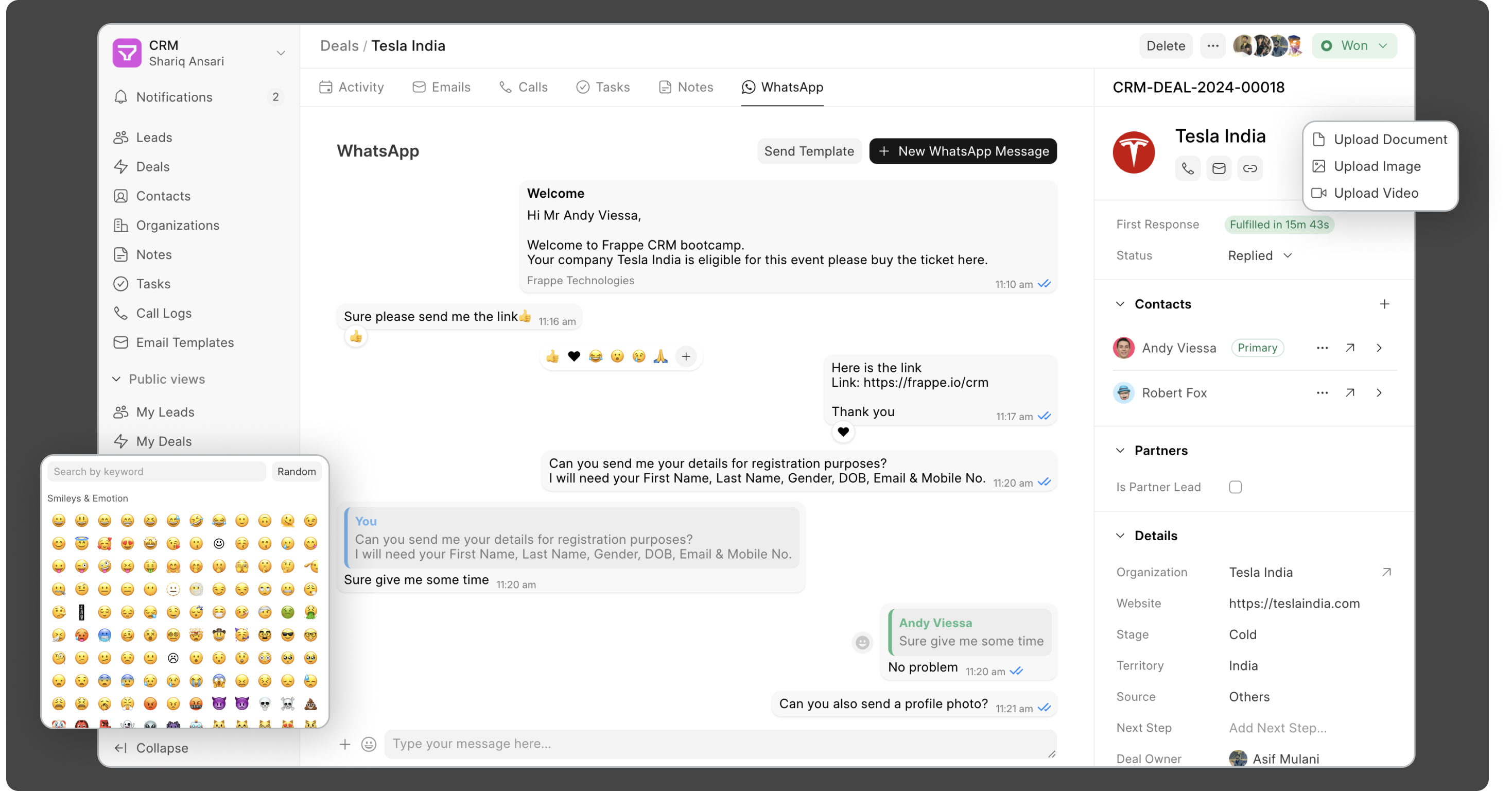
Task: Select the WhatsApp tab
Action: coord(782,87)
